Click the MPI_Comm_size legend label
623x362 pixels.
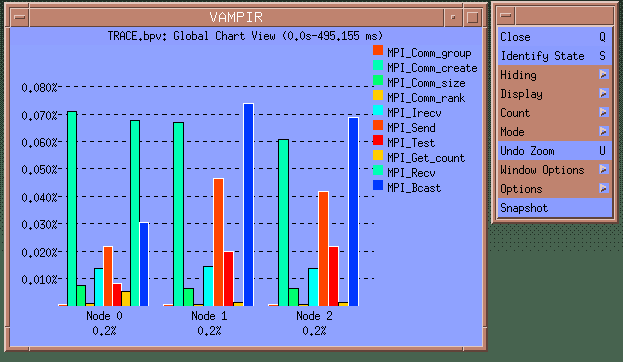(x=426, y=83)
